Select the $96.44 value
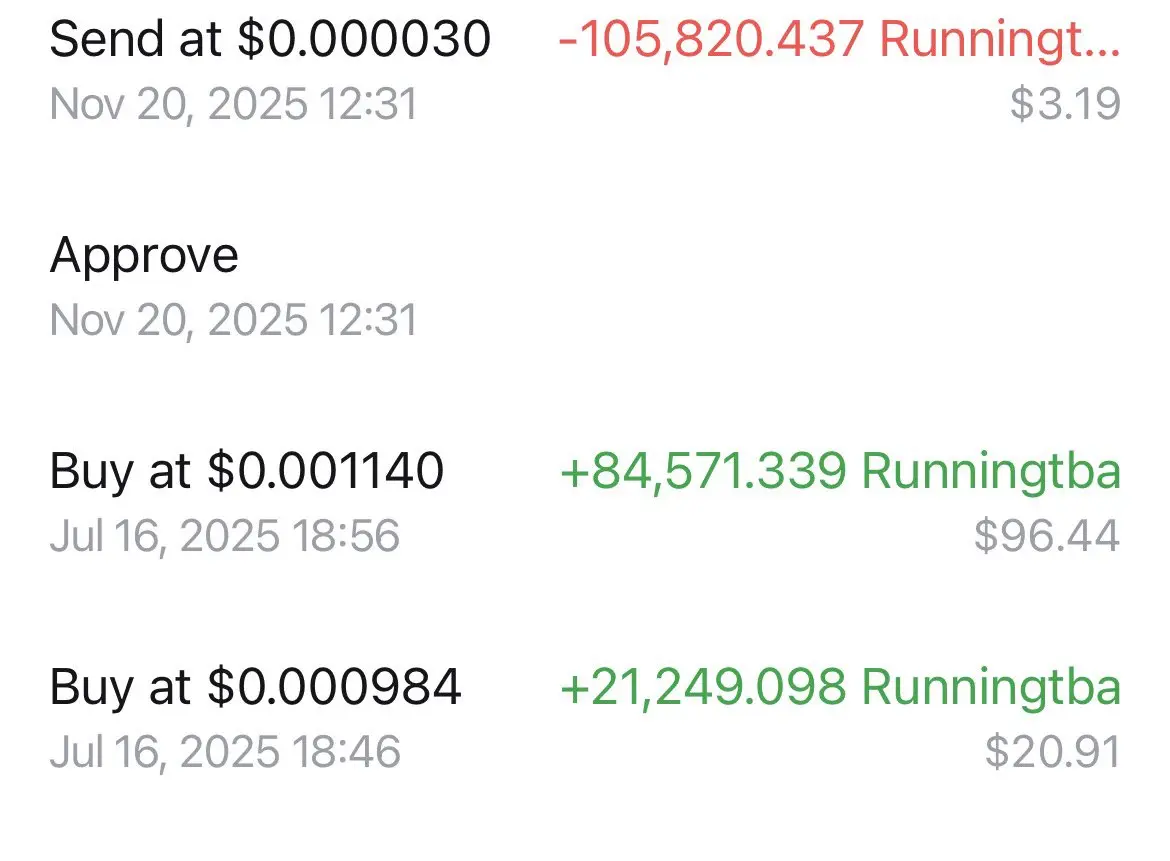This screenshot has height=861, width=1170. (1047, 536)
